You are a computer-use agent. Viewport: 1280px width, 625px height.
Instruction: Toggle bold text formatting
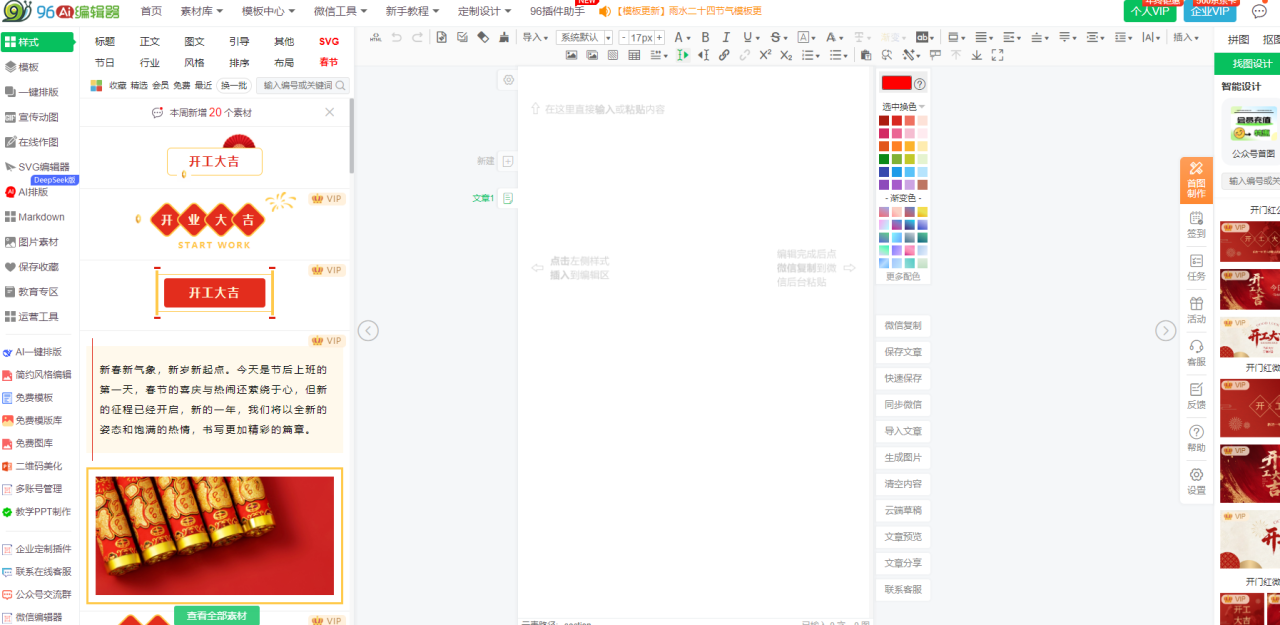pyautogui.click(x=705, y=37)
